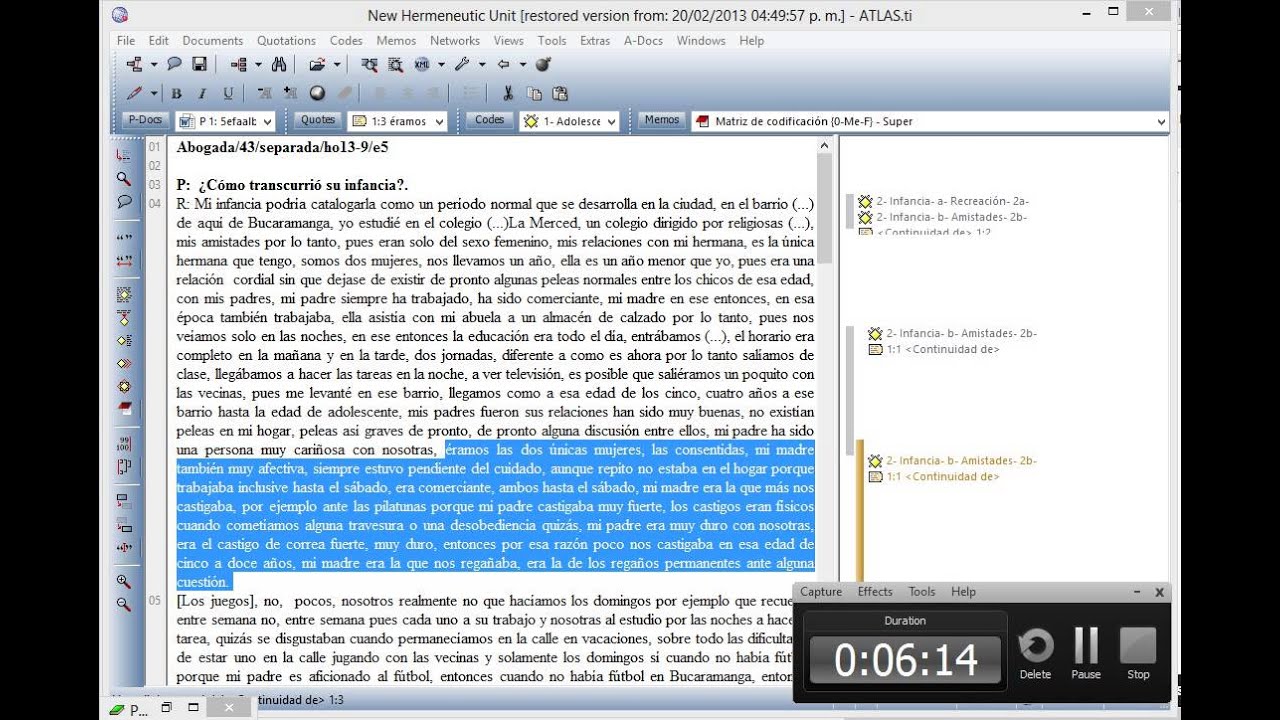Open the Capture menu in the recorder window
The width and height of the screenshot is (1280, 720).
click(821, 592)
